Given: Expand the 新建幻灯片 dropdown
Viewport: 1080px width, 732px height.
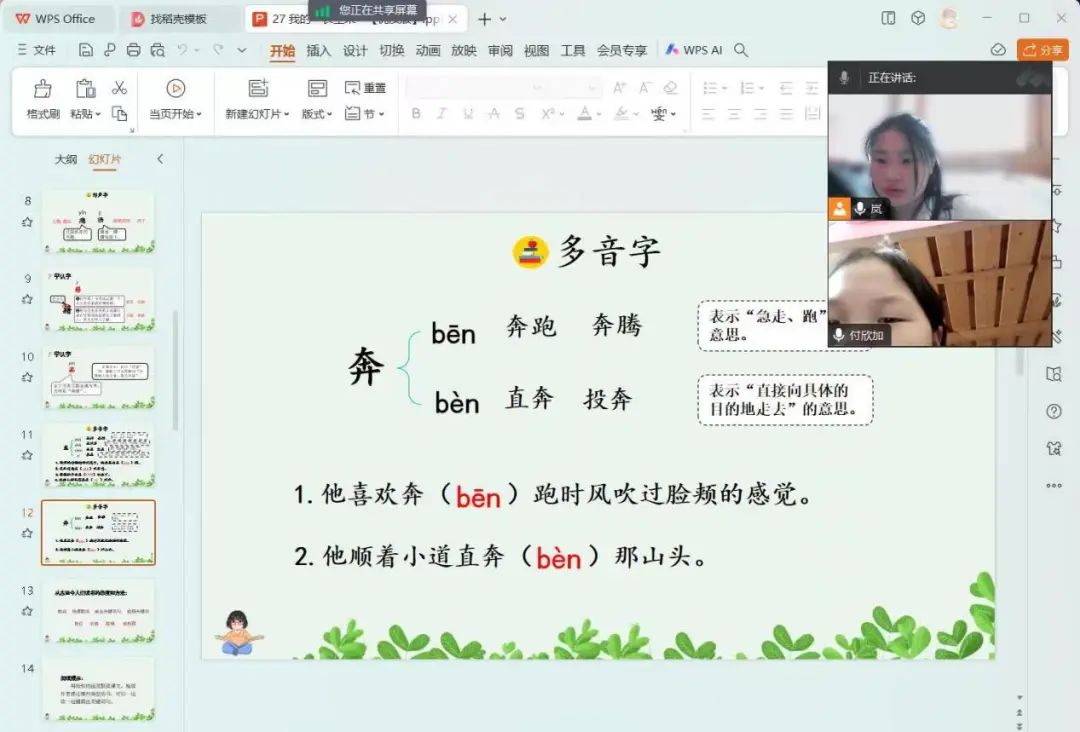Looking at the screenshot, I should (x=286, y=115).
